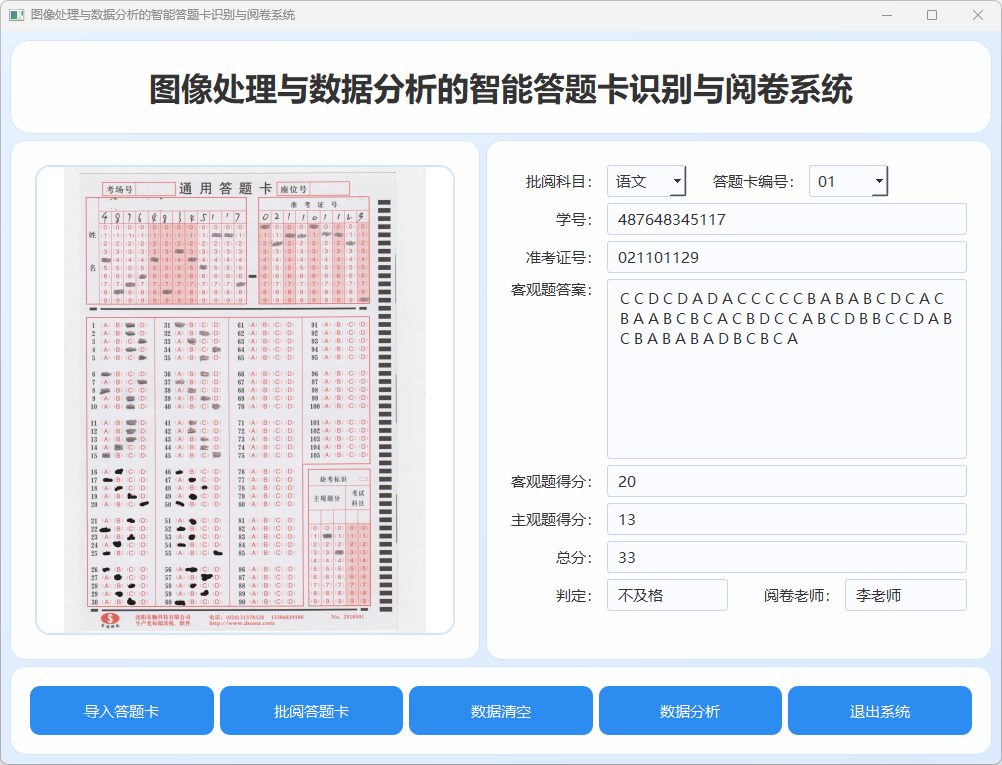
Task: Start grading with 批阅答题卡 button
Action: (311, 711)
